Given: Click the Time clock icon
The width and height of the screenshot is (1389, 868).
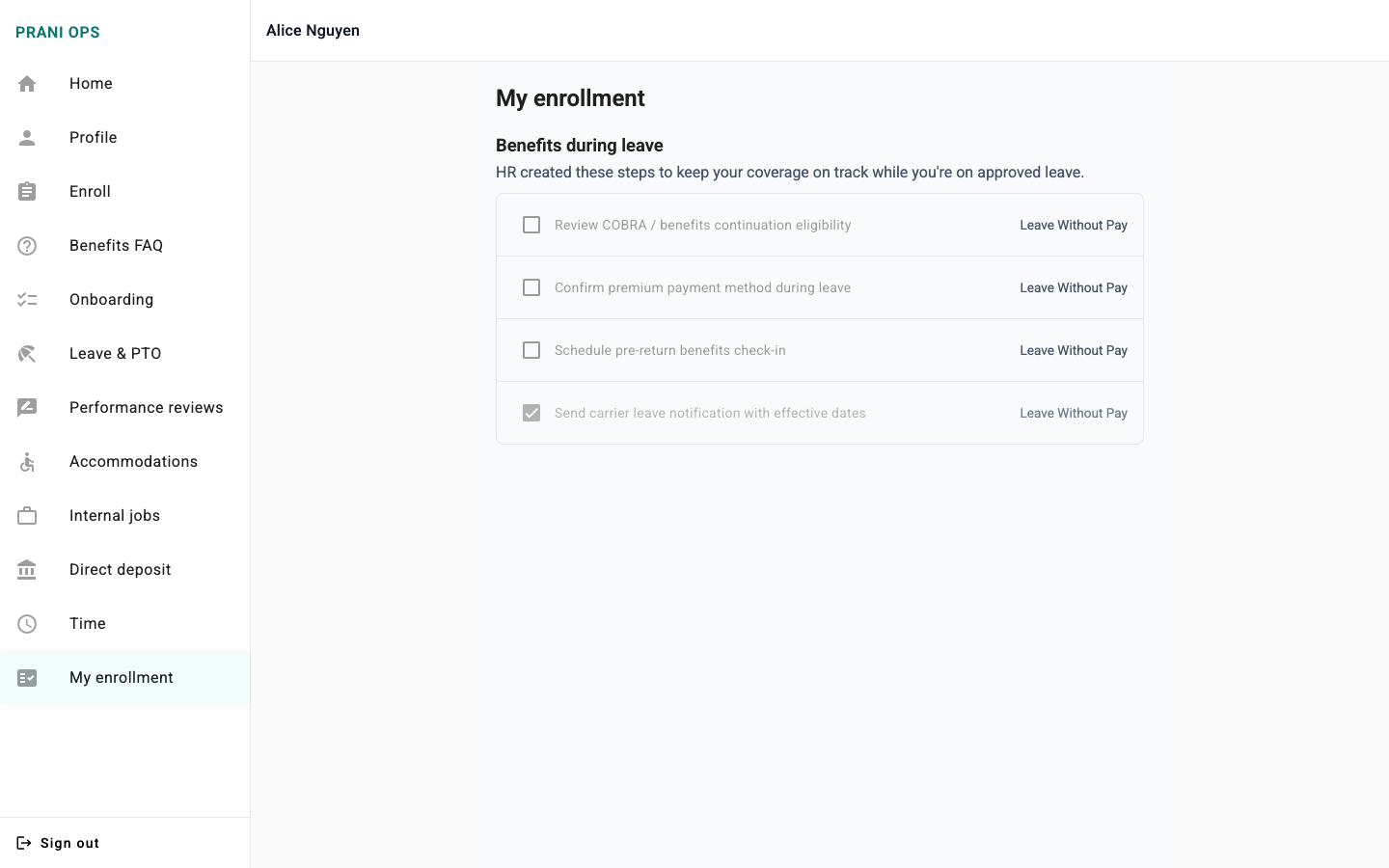Looking at the screenshot, I should point(27,624).
